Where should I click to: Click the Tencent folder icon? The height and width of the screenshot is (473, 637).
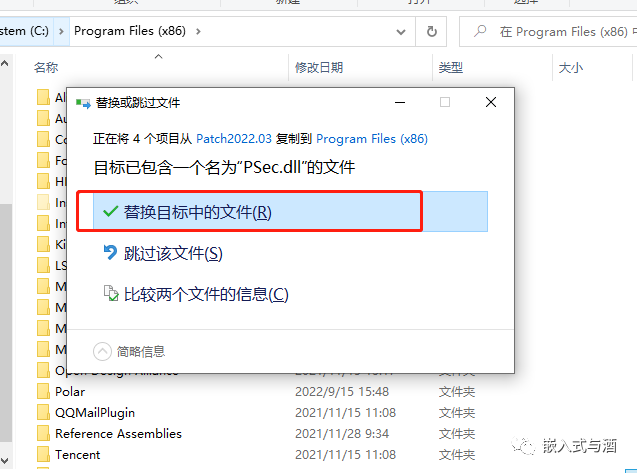43,454
